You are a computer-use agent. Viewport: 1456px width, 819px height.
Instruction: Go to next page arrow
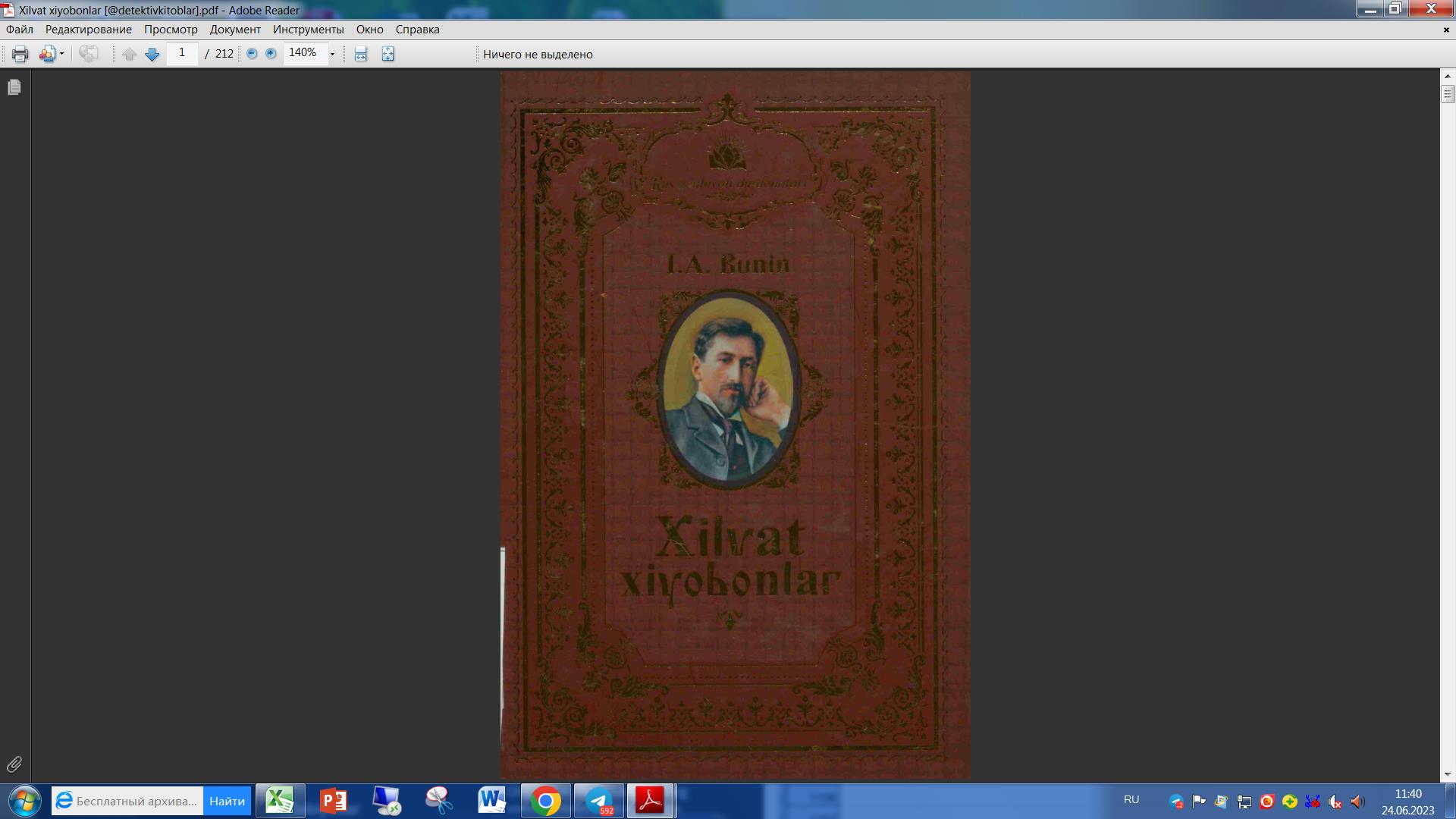(x=152, y=54)
